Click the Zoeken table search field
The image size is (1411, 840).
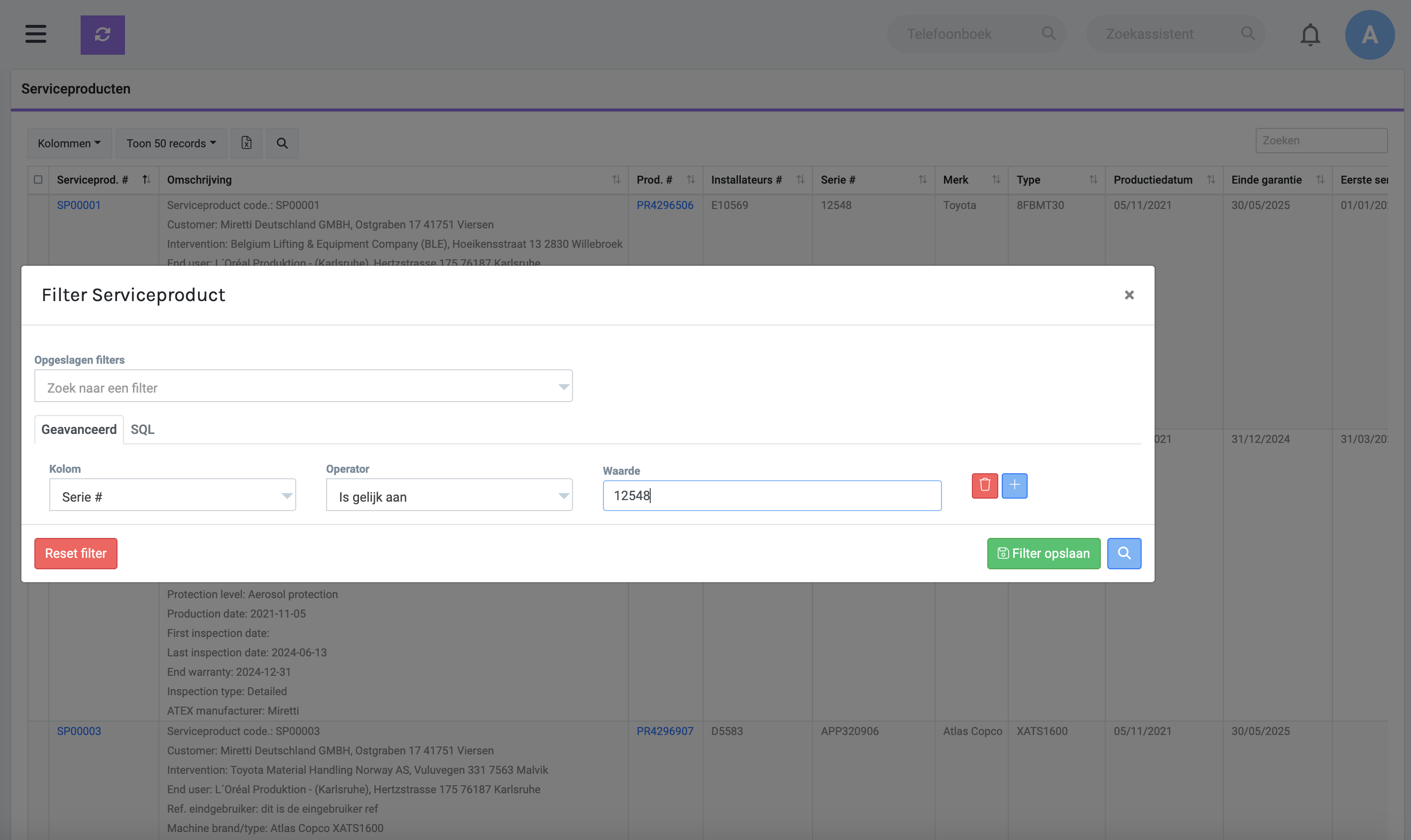point(1321,140)
